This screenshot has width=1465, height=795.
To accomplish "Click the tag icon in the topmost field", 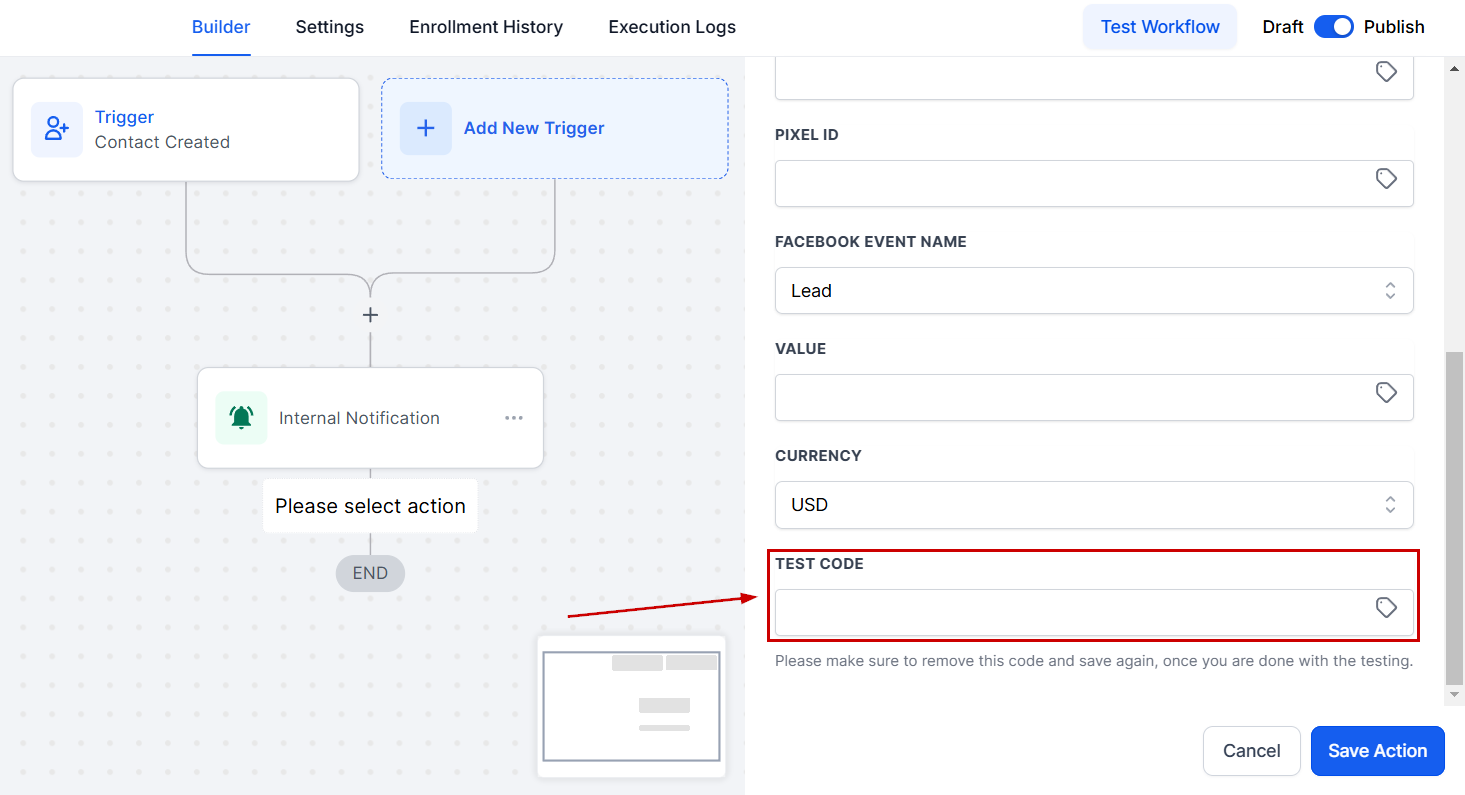I will coord(1386,72).
